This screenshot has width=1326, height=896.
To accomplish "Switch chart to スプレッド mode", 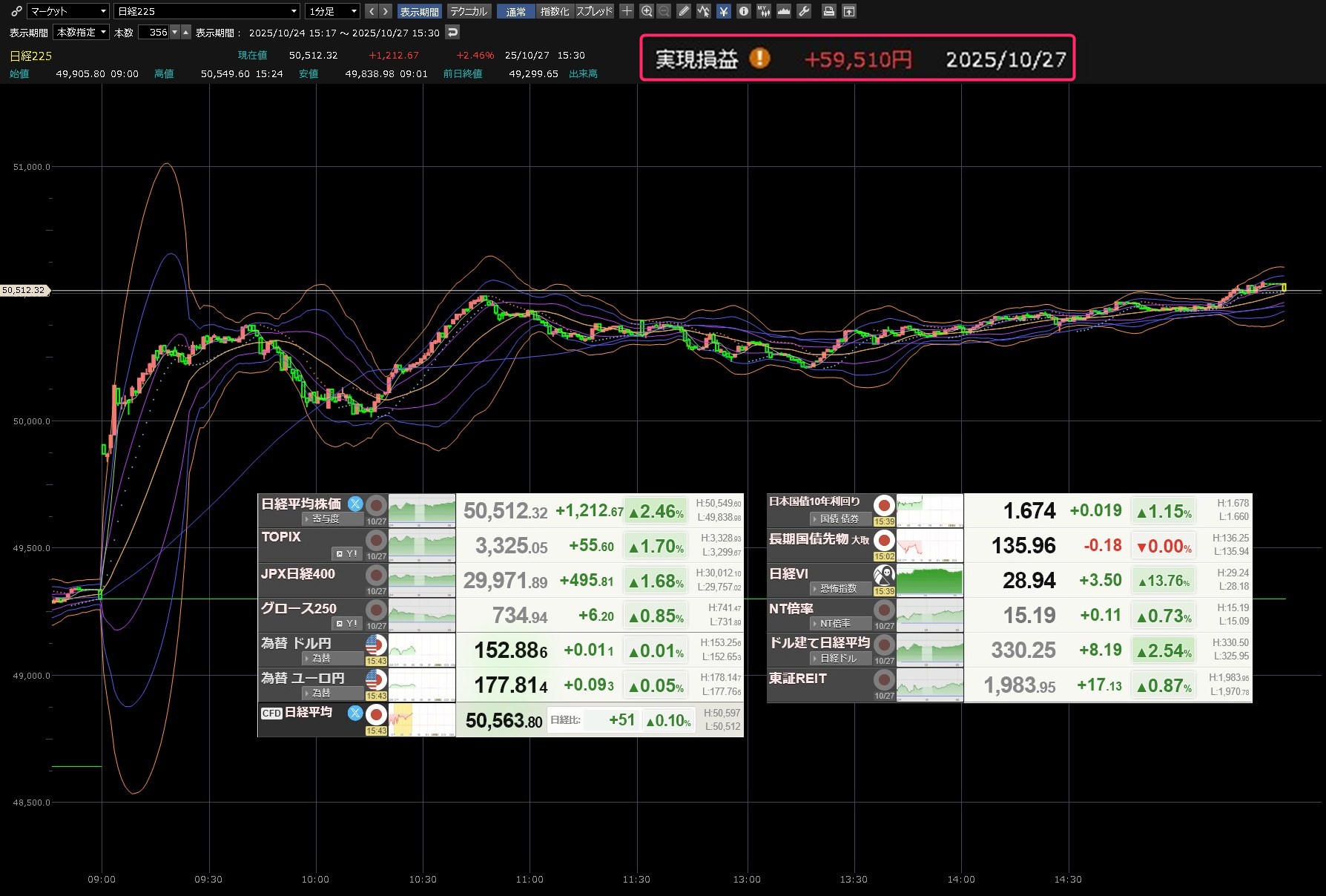I will (x=594, y=11).
